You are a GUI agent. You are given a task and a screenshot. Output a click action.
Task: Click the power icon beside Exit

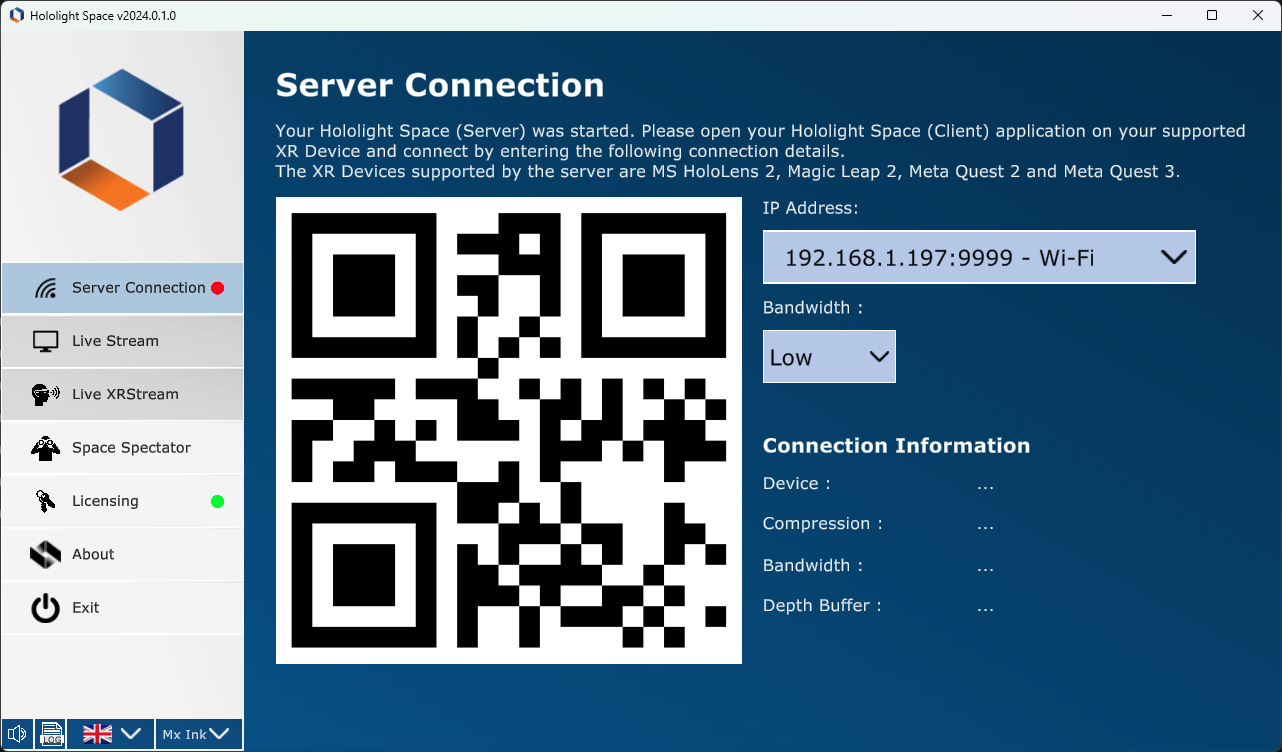pos(46,608)
